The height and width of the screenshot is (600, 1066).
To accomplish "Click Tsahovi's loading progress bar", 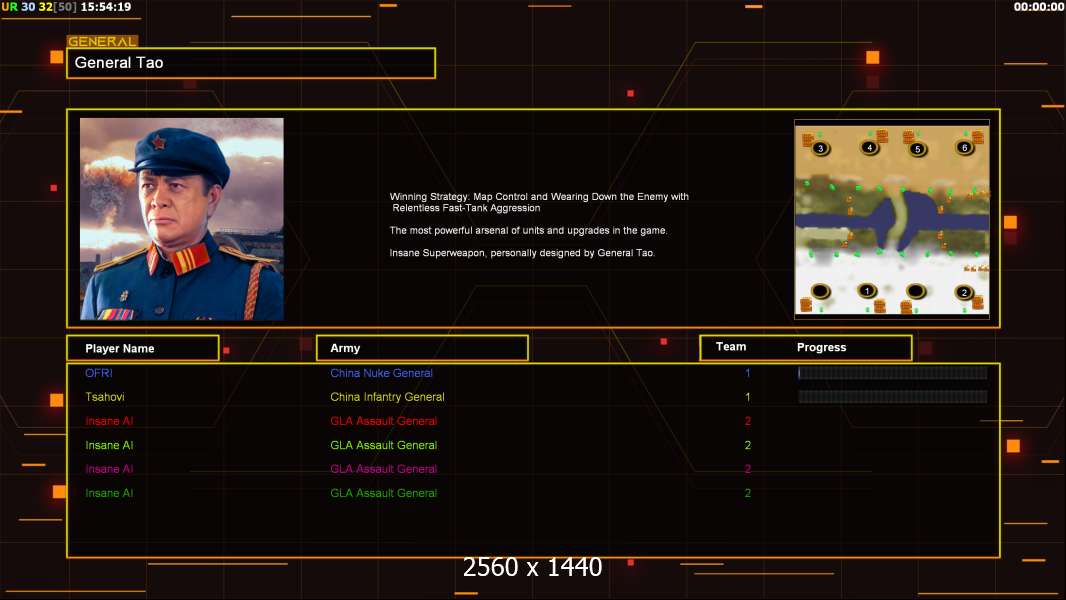I will 893,397.
